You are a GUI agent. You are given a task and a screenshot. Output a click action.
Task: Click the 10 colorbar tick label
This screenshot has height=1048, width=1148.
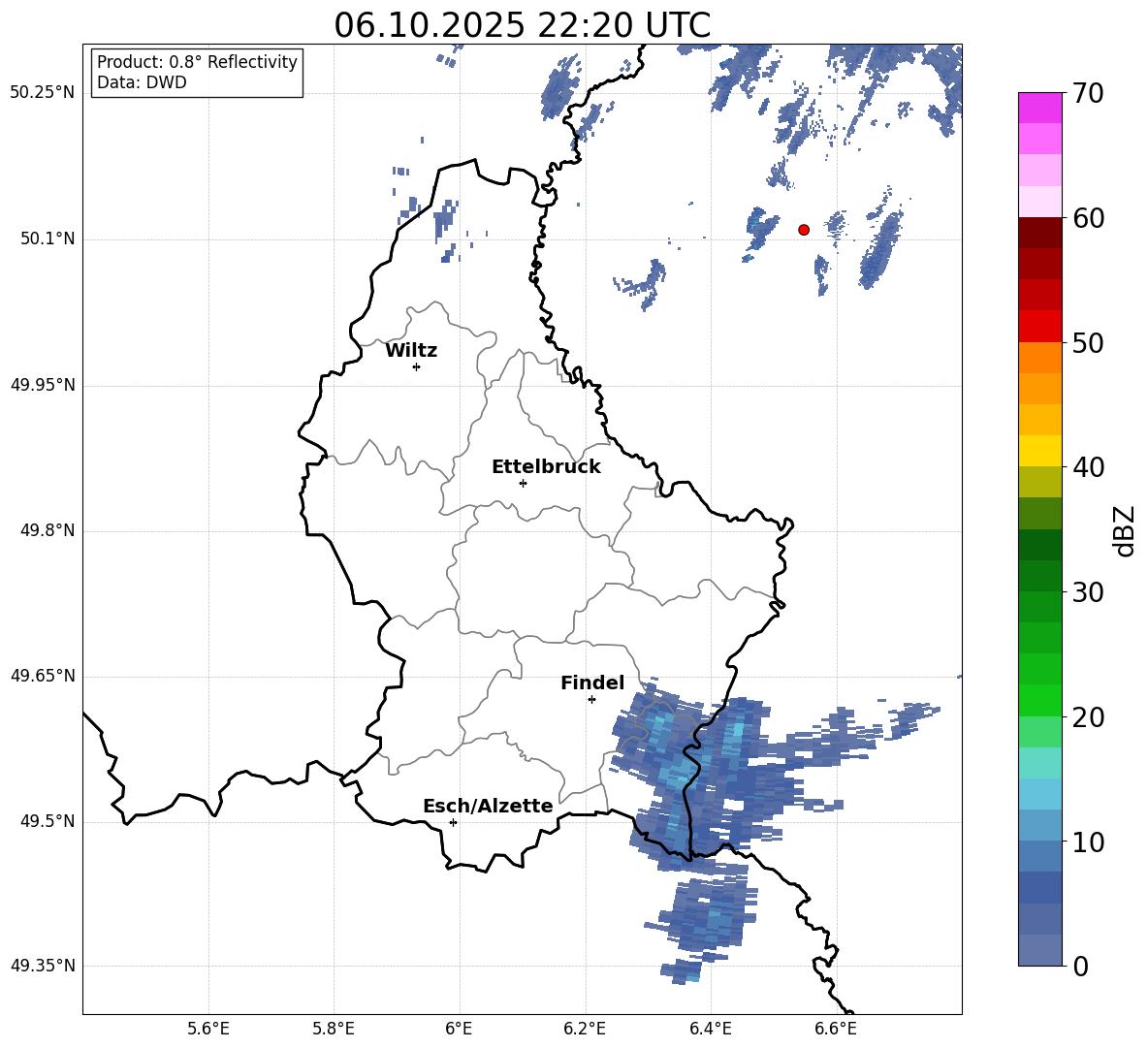(1088, 842)
